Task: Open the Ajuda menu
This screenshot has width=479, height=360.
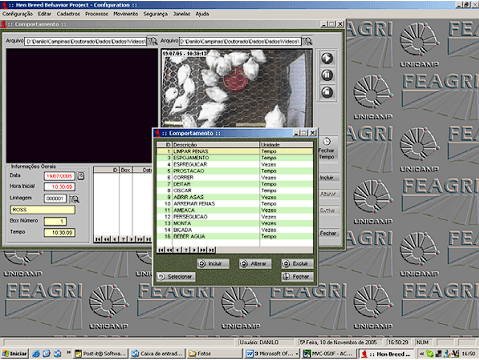Action: coord(202,14)
